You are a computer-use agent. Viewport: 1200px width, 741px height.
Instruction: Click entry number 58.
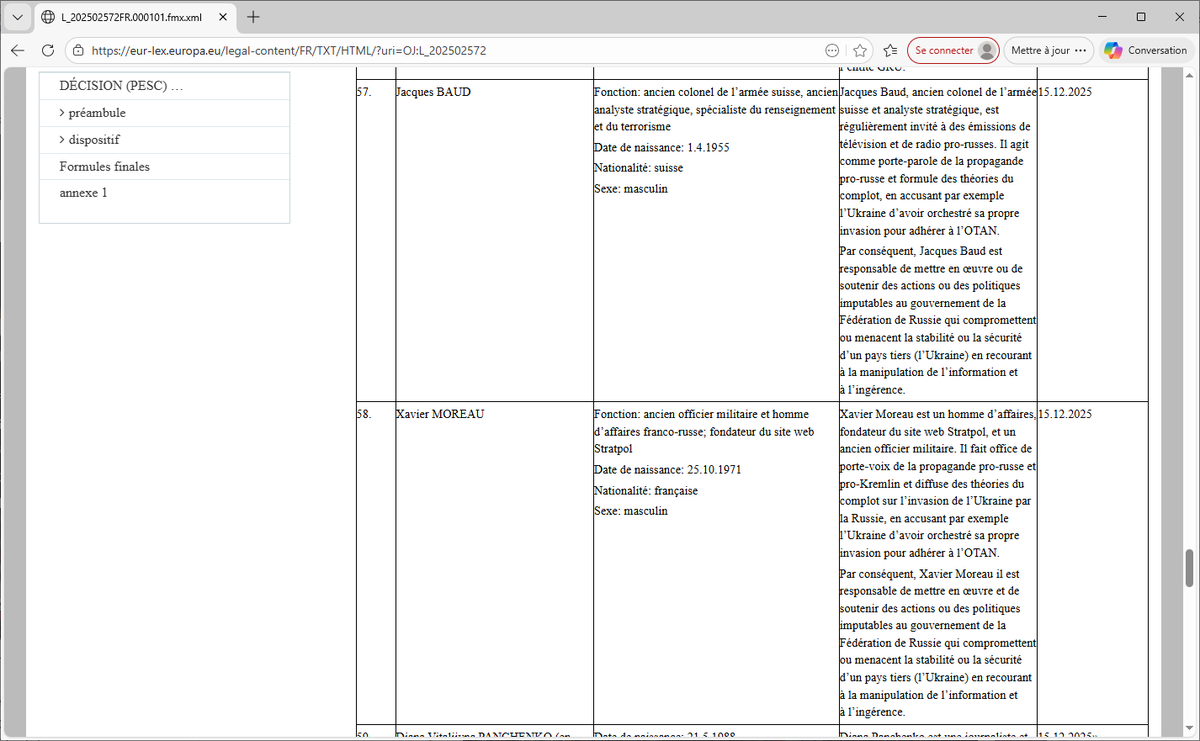[366, 414]
